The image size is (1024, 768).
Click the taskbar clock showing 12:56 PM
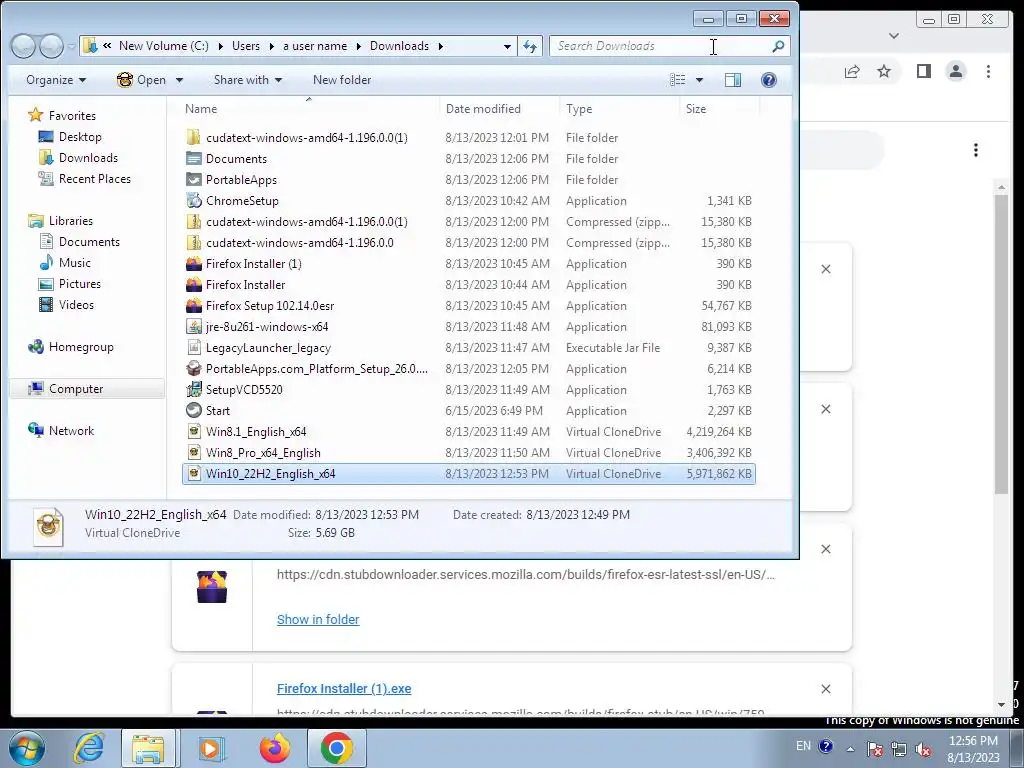(x=973, y=741)
